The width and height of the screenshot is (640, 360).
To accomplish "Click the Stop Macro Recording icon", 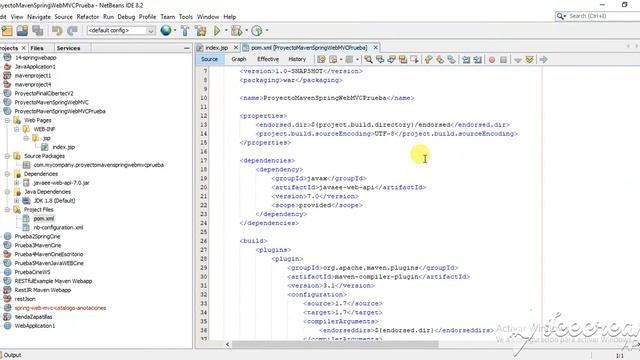I will [503, 60].
